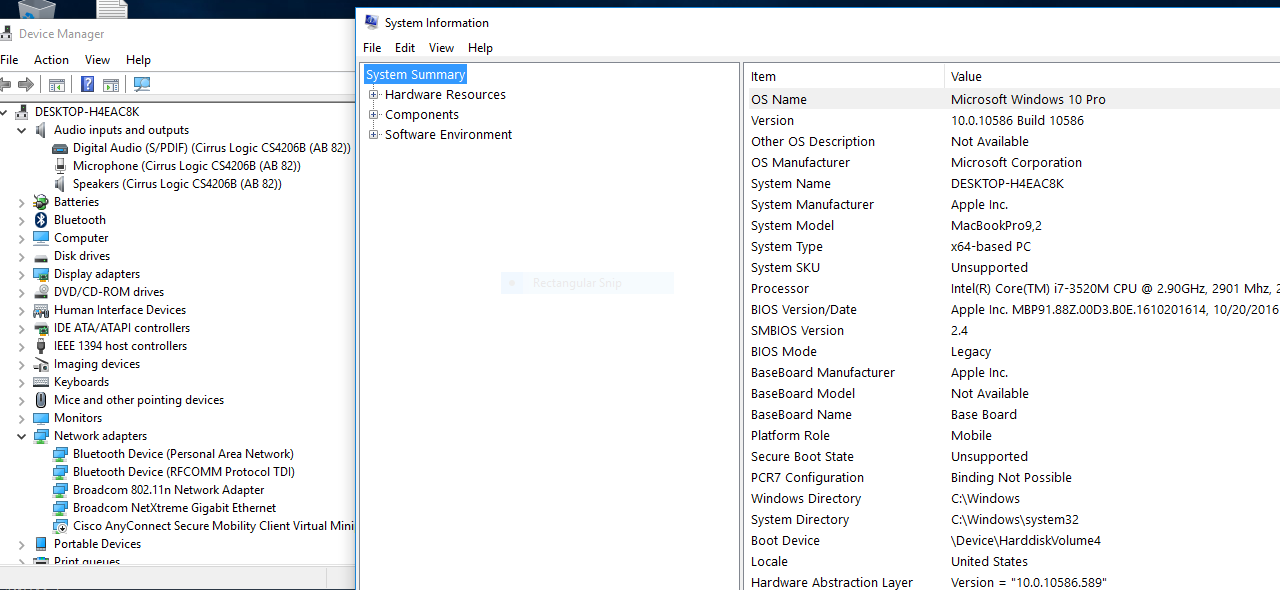Collapse the Audio inputs and outputs chevron

point(21,130)
